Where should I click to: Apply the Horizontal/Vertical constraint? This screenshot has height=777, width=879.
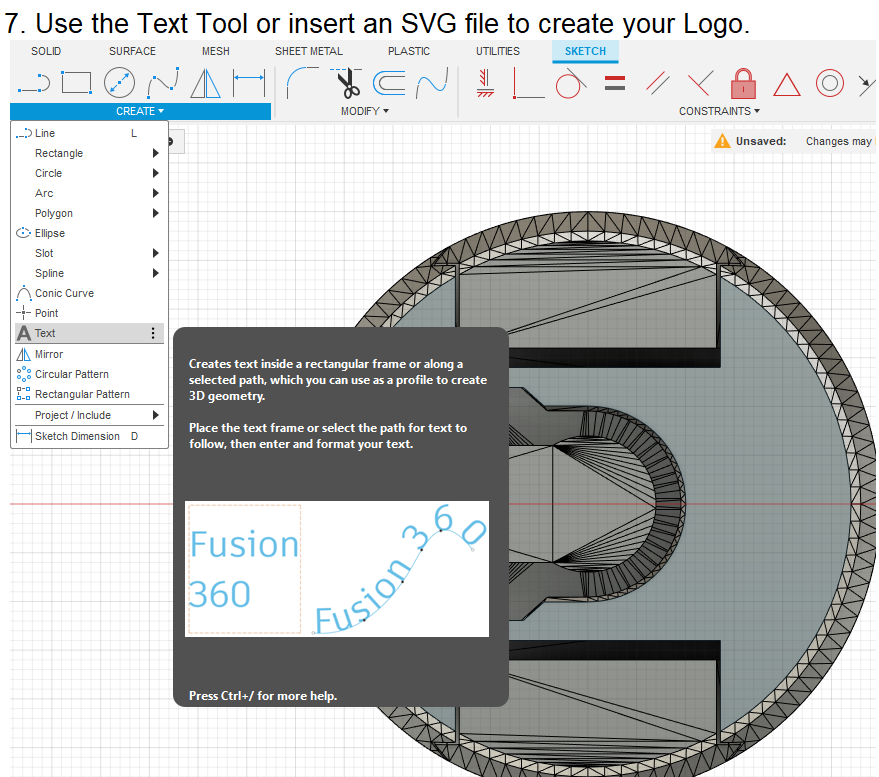tap(485, 83)
